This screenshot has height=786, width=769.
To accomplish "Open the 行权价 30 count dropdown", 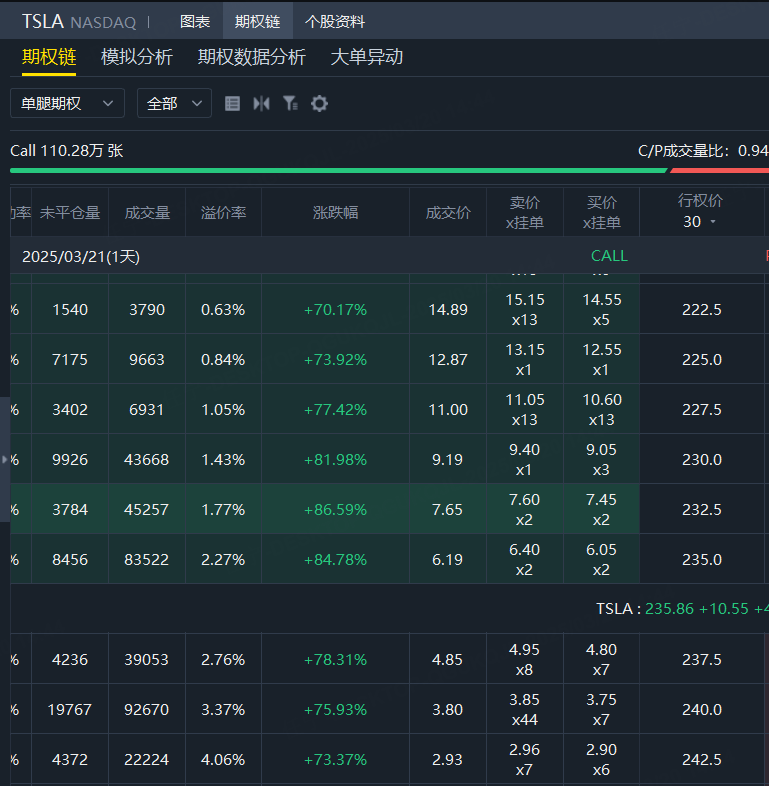I will coord(700,222).
